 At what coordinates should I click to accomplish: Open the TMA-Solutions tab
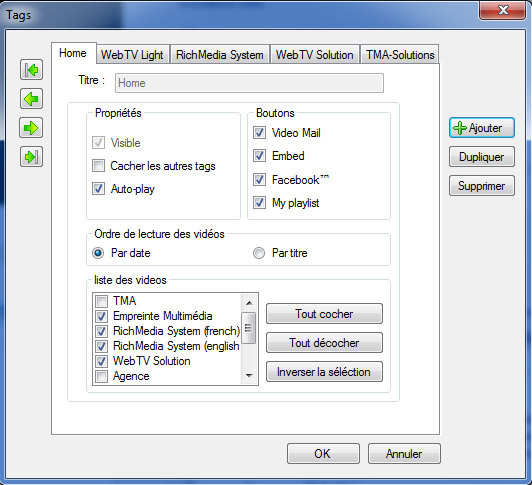pyautogui.click(x=400, y=55)
